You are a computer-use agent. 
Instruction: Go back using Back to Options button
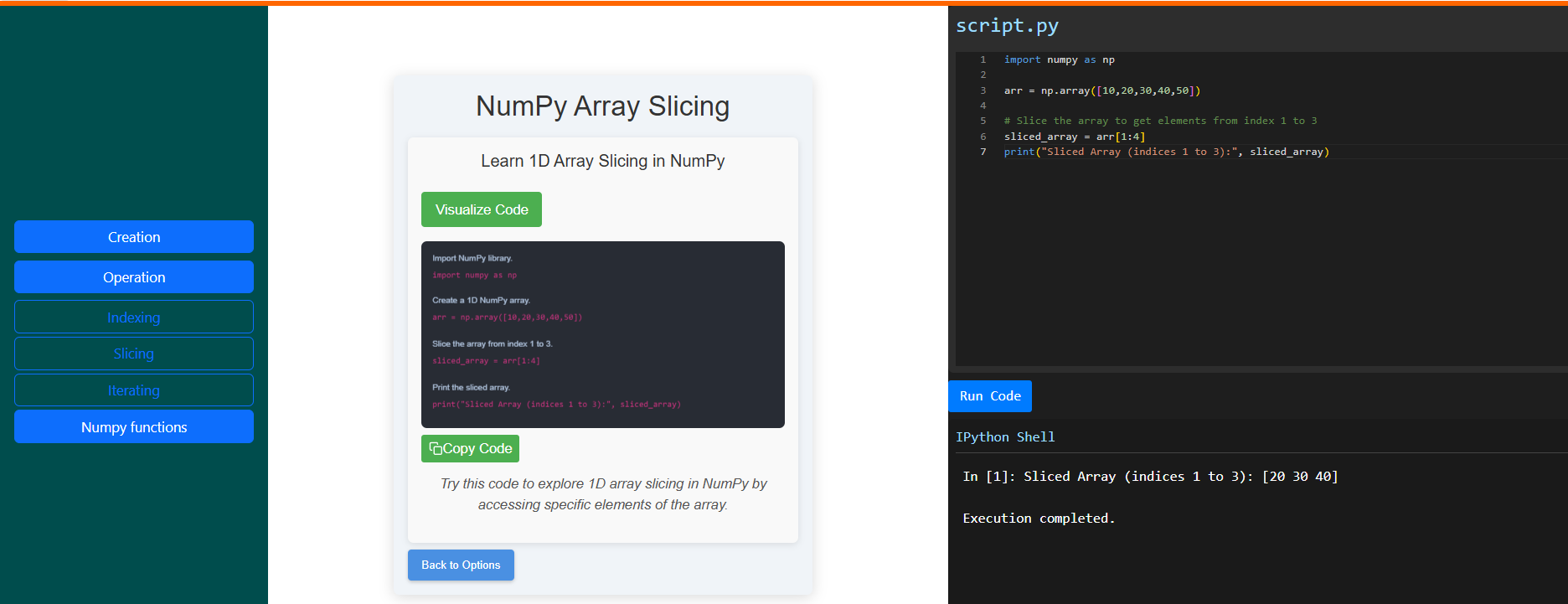pos(461,565)
